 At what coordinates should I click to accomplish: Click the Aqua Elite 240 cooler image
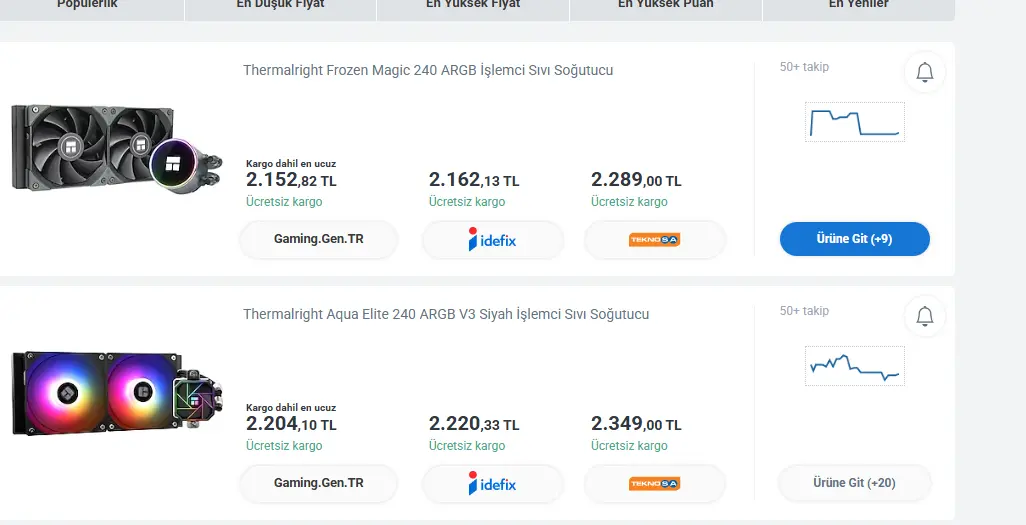(x=117, y=393)
